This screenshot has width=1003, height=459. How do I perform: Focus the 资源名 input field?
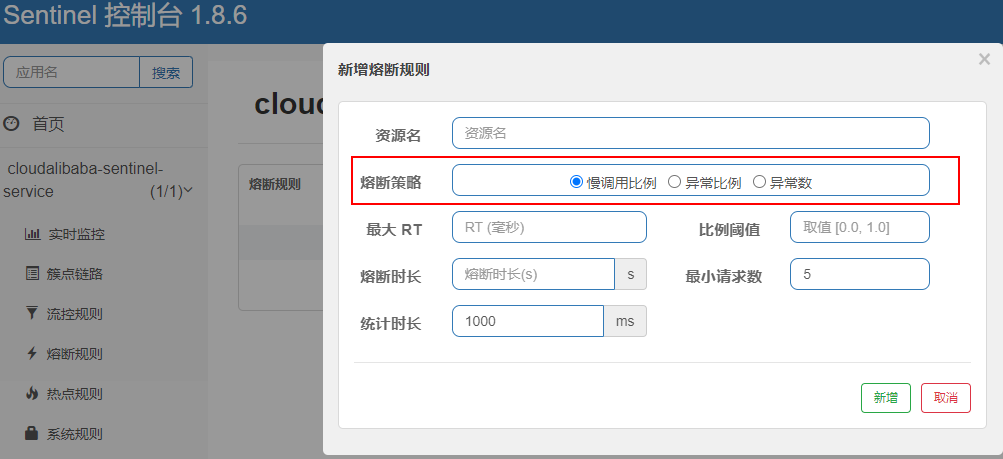(690, 133)
